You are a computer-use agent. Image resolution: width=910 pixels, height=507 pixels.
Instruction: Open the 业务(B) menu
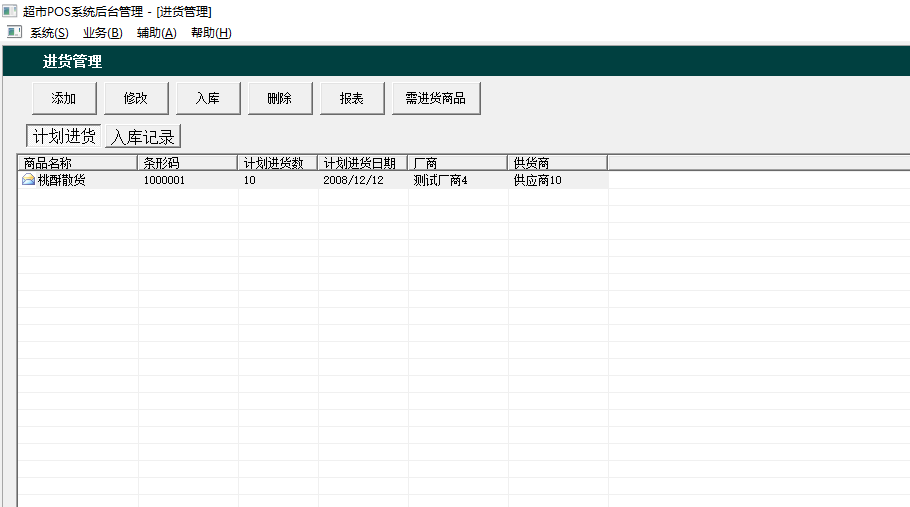tap(103, 33)
